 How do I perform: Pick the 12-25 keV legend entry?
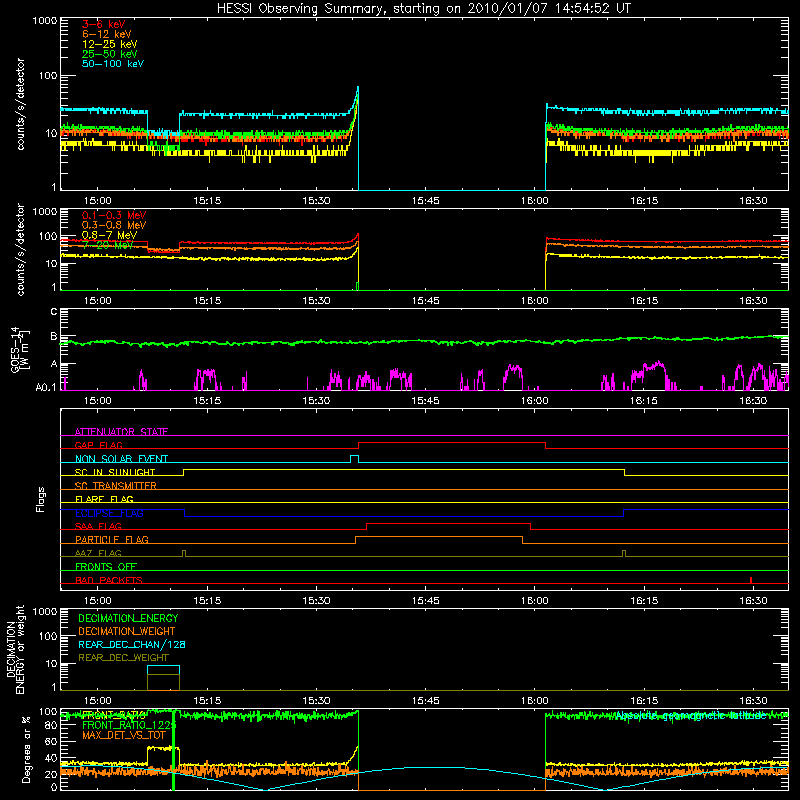click(110, 44)
